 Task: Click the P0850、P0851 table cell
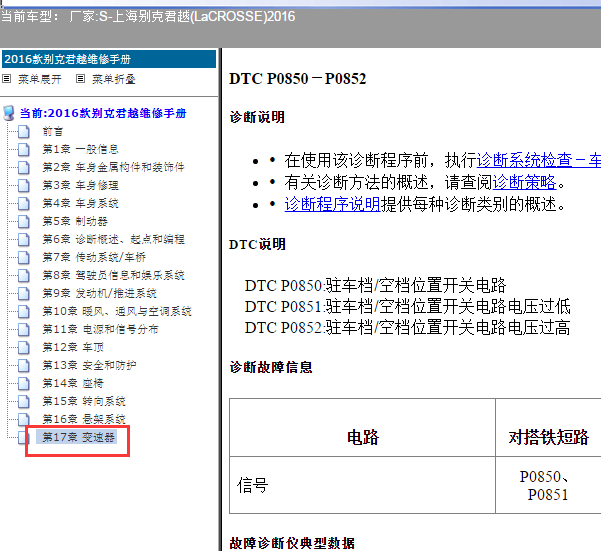click(548, 485)
